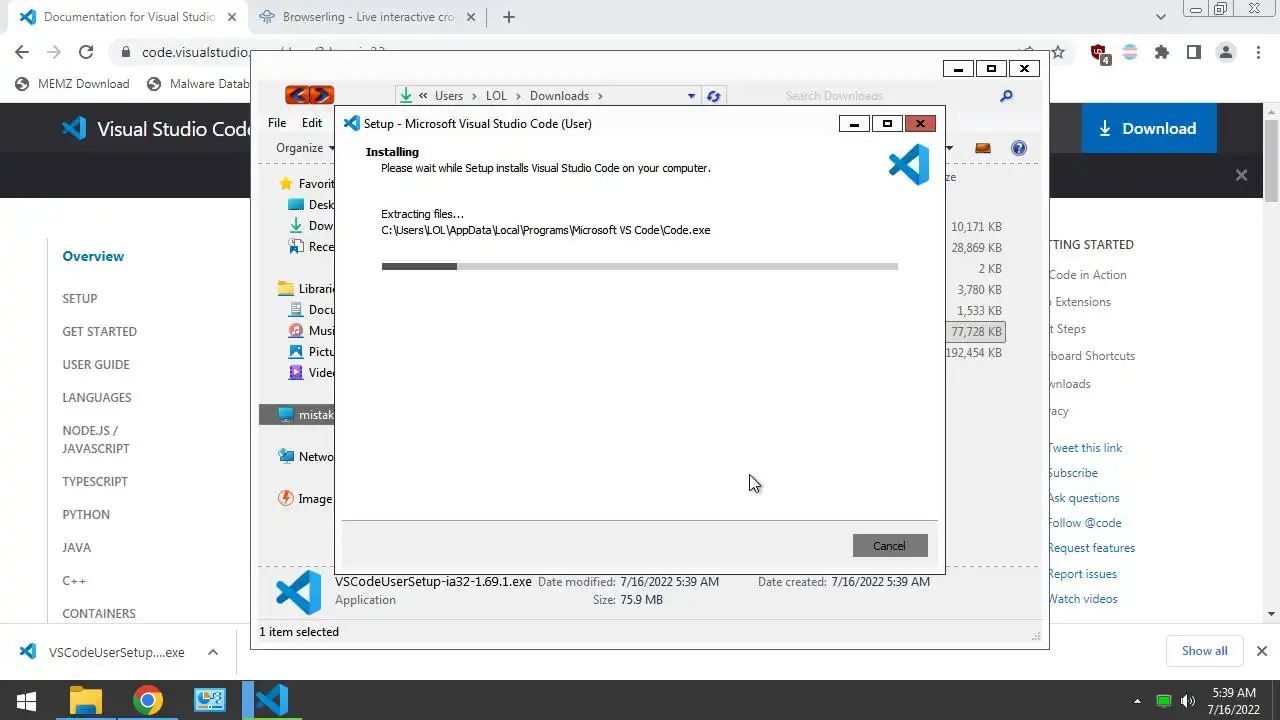
Task: Open the Overview docs link
Action: [93, 256]
